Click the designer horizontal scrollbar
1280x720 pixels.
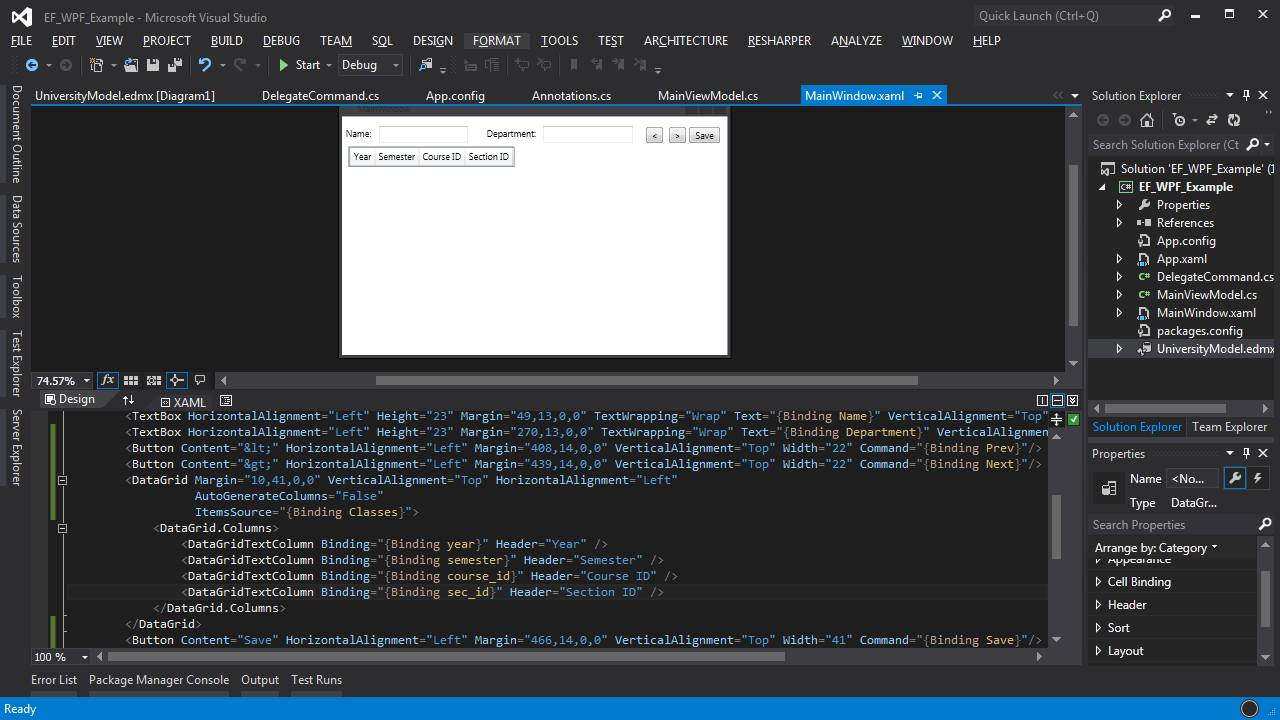pos(646,381)
